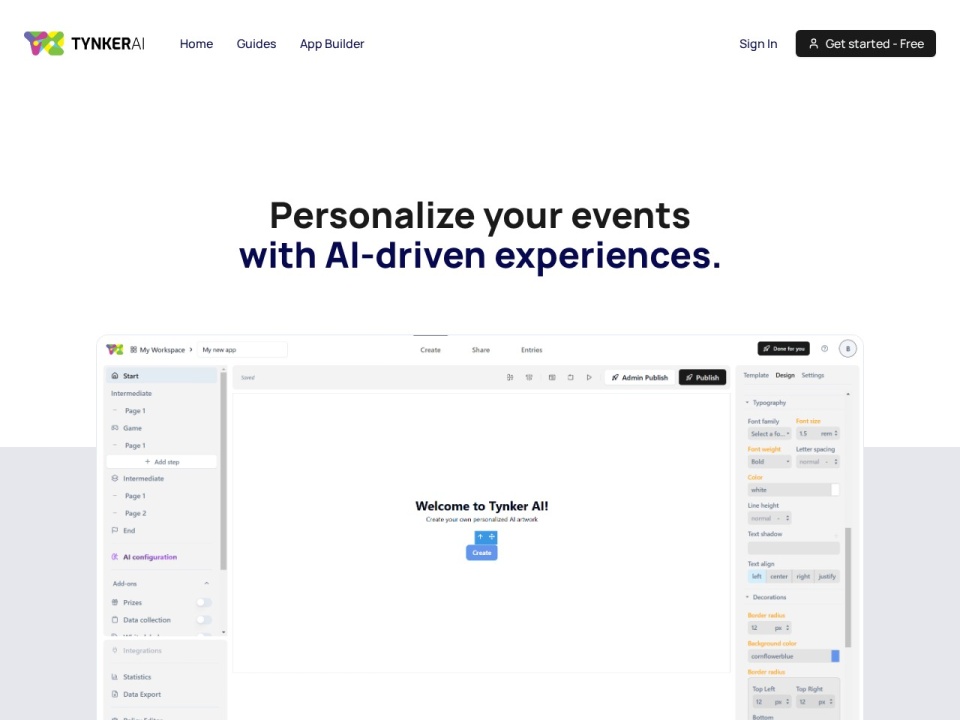Click the move-up arrow handle on Create
960x720 pixels.
pos(481,536)
